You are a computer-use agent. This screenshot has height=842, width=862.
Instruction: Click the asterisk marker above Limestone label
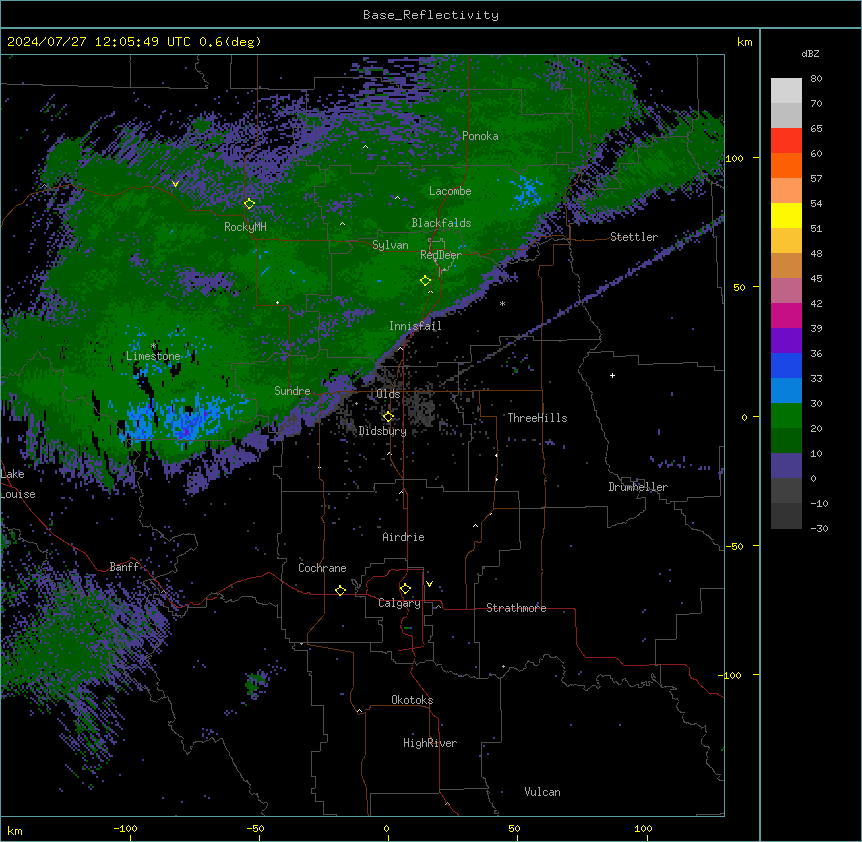(x=153, y=346)
